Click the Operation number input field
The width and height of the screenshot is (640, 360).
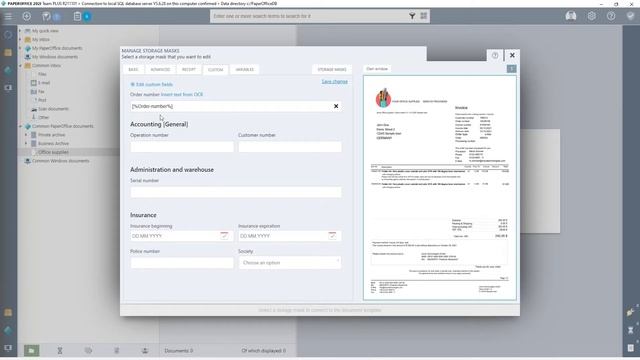182,147
